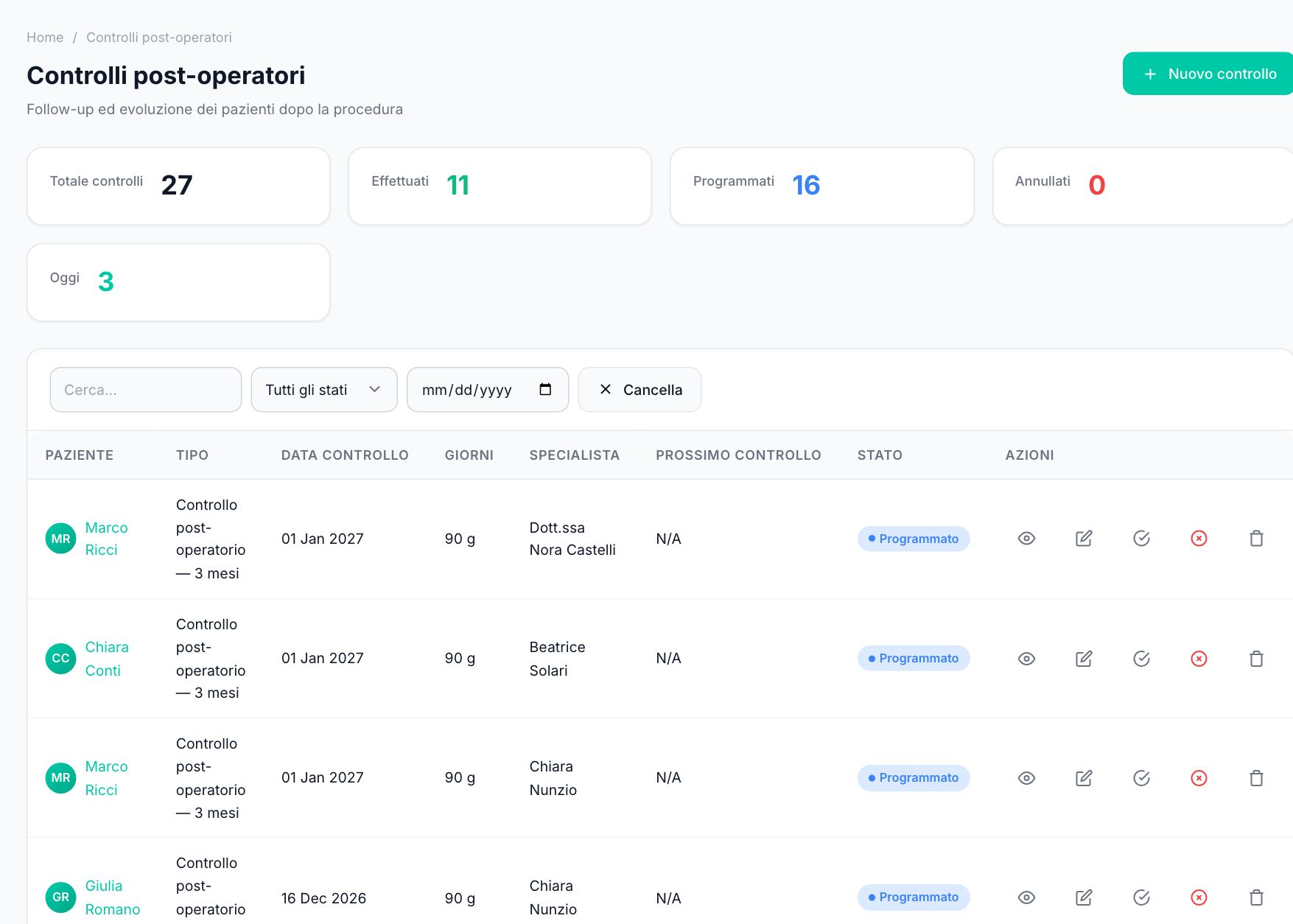1293x924 pixels.
Task: Click CC avatar for Chiara Conti
Action: point(60,658)
